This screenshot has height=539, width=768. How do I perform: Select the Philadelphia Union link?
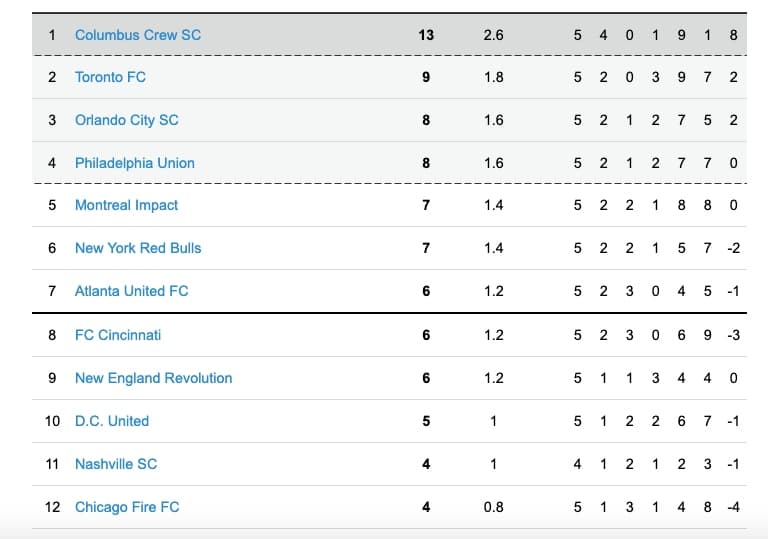coord(135,163)
